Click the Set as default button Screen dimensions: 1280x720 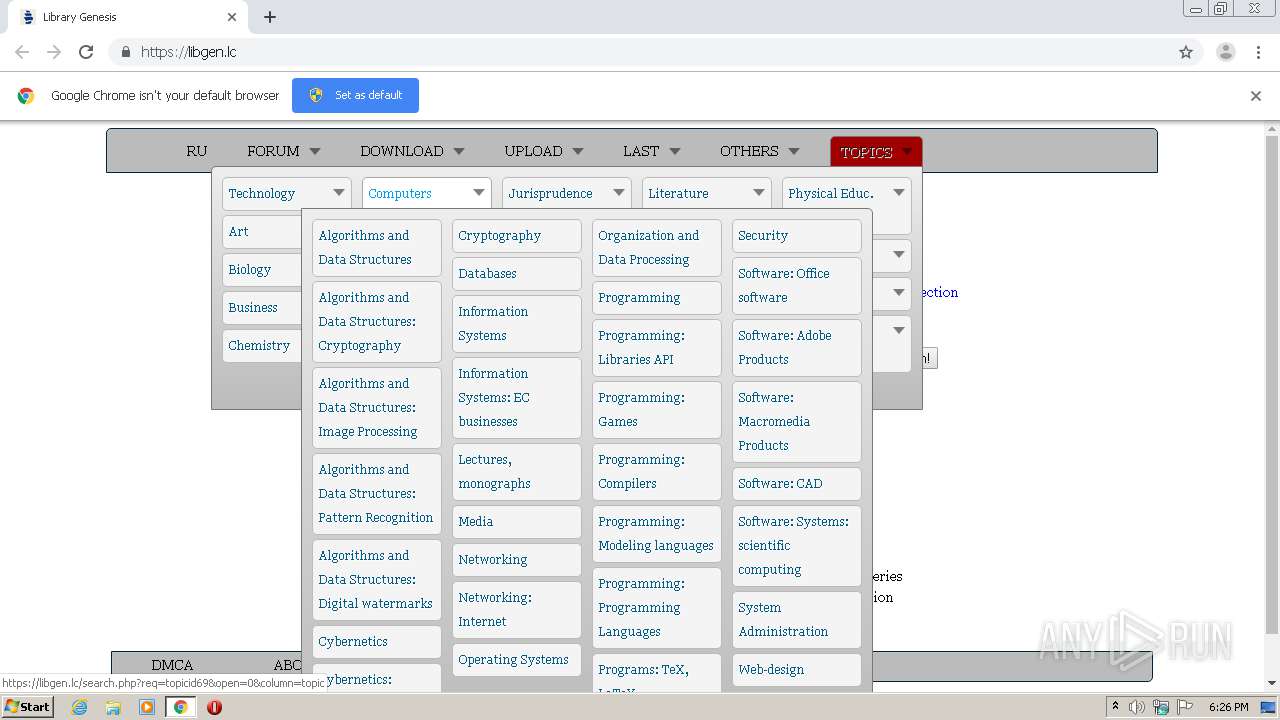pos(355,95)
